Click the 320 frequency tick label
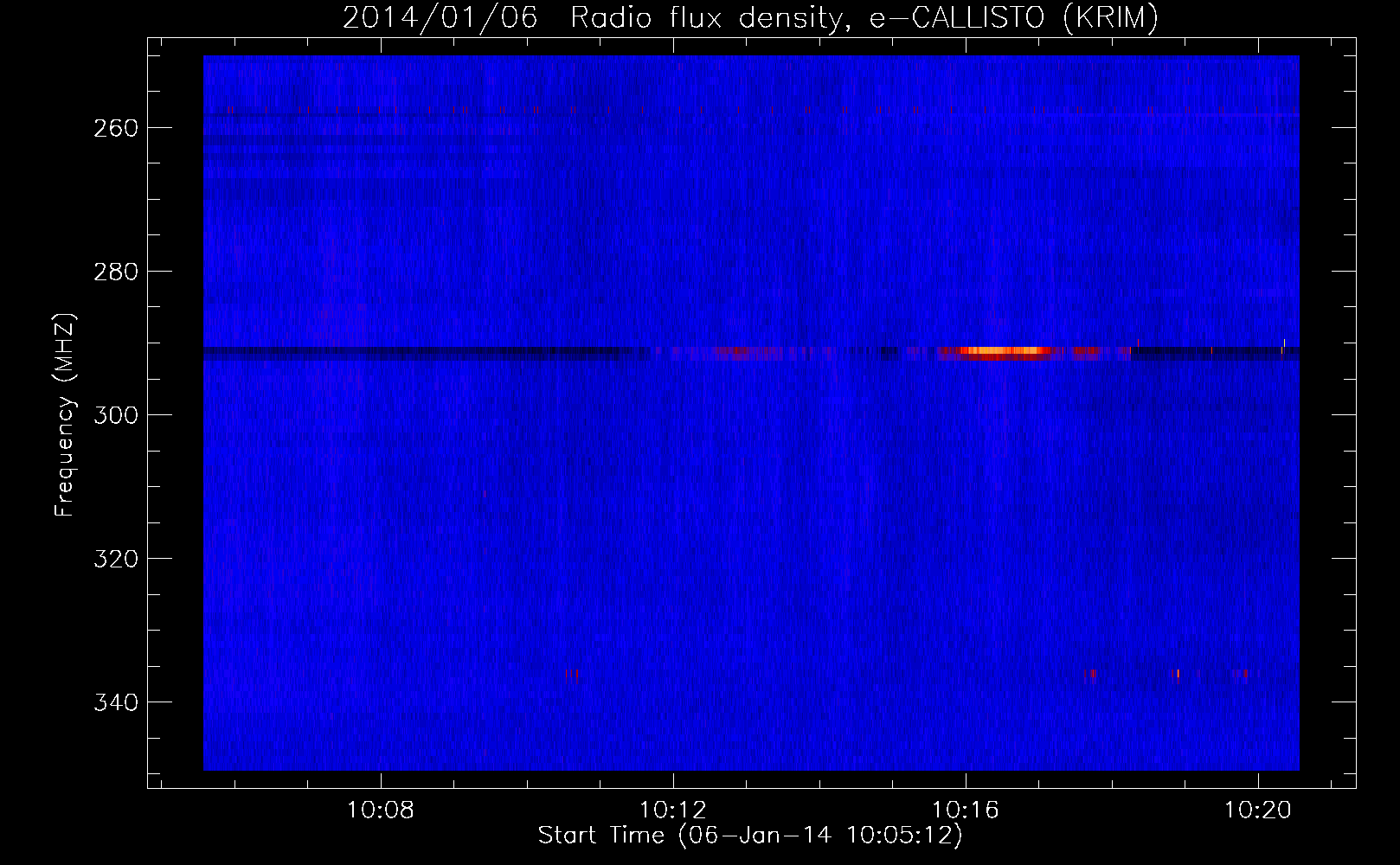The height and width of the screenshot is (865, 1400). (116, 559)
